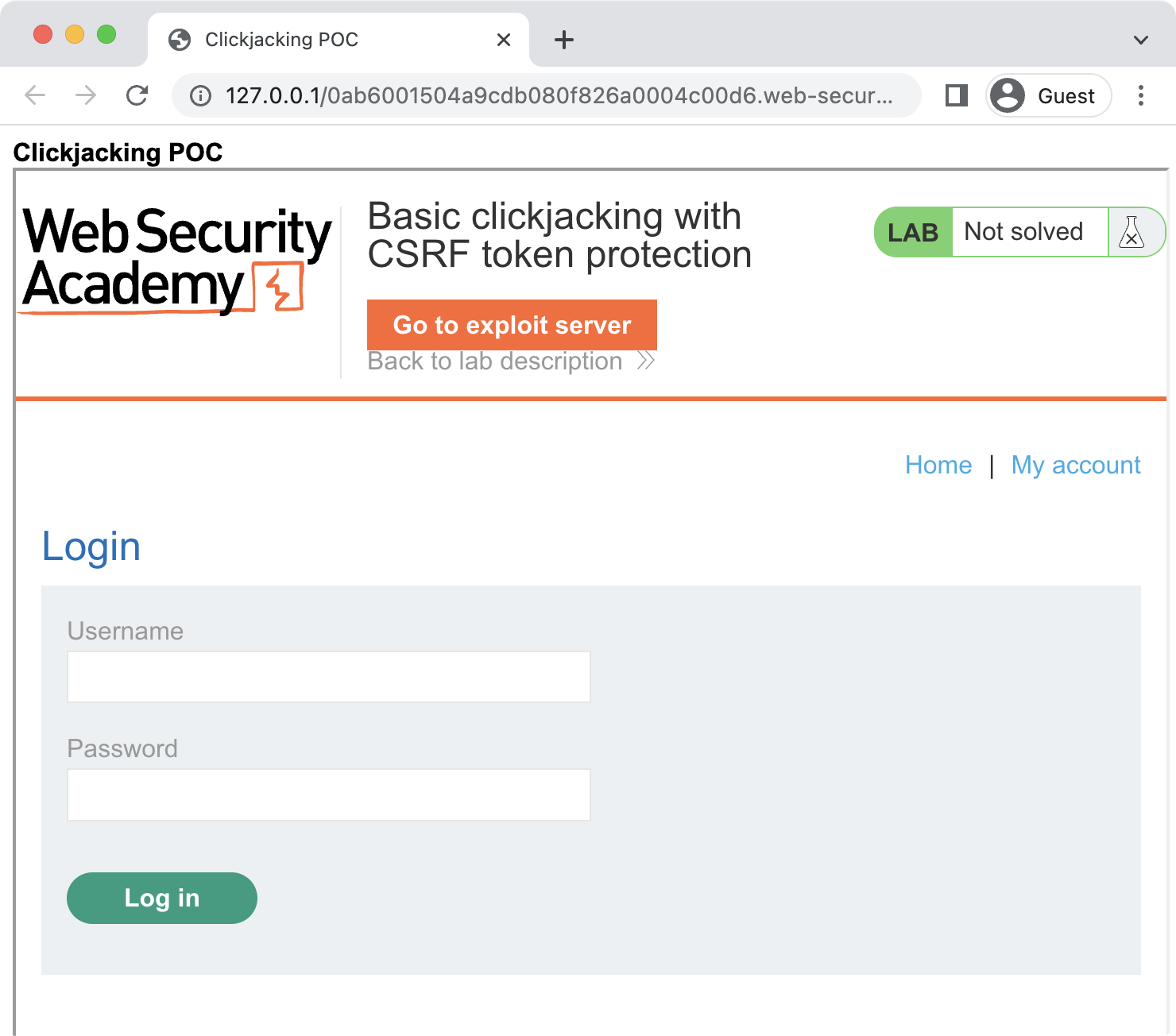Click the Guest profile avatar icon
The image size is (1176, 1036).
coord(1007,95)
